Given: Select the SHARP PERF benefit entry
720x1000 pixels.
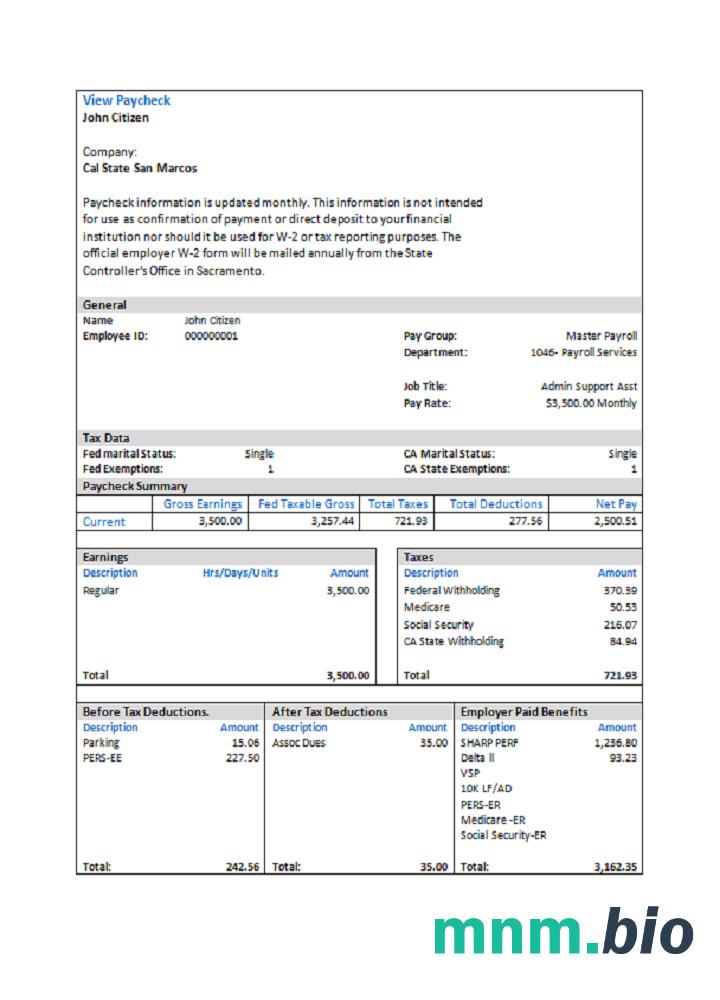Looking at the screenshot, I should coord(490,743).
